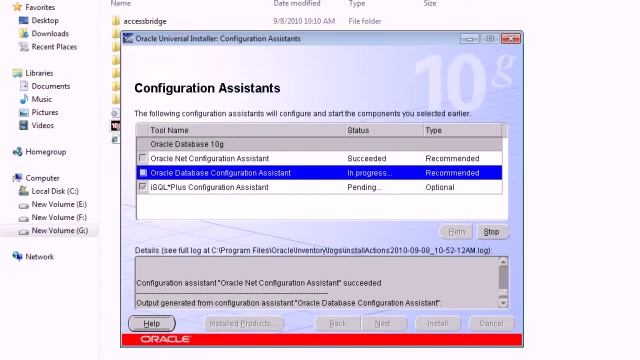Screen dimensions: 640x360
Task: Open Help in the installer
Action: pos(152,324)
